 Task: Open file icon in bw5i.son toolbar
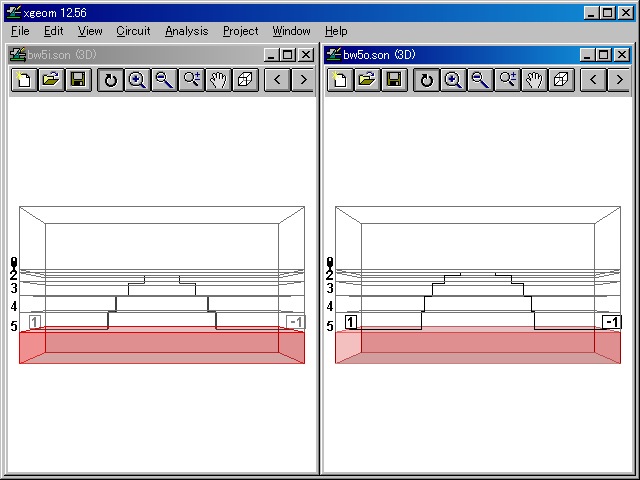pyautogui.click(x=51, y=80)
